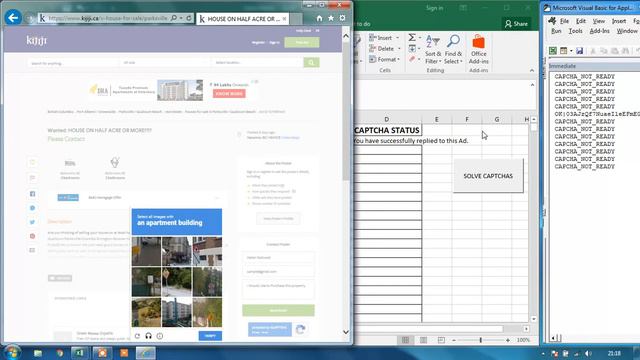Click the green Kijiji search button
640x360 pixels.
pyautogui.click(x=311, y=62)
